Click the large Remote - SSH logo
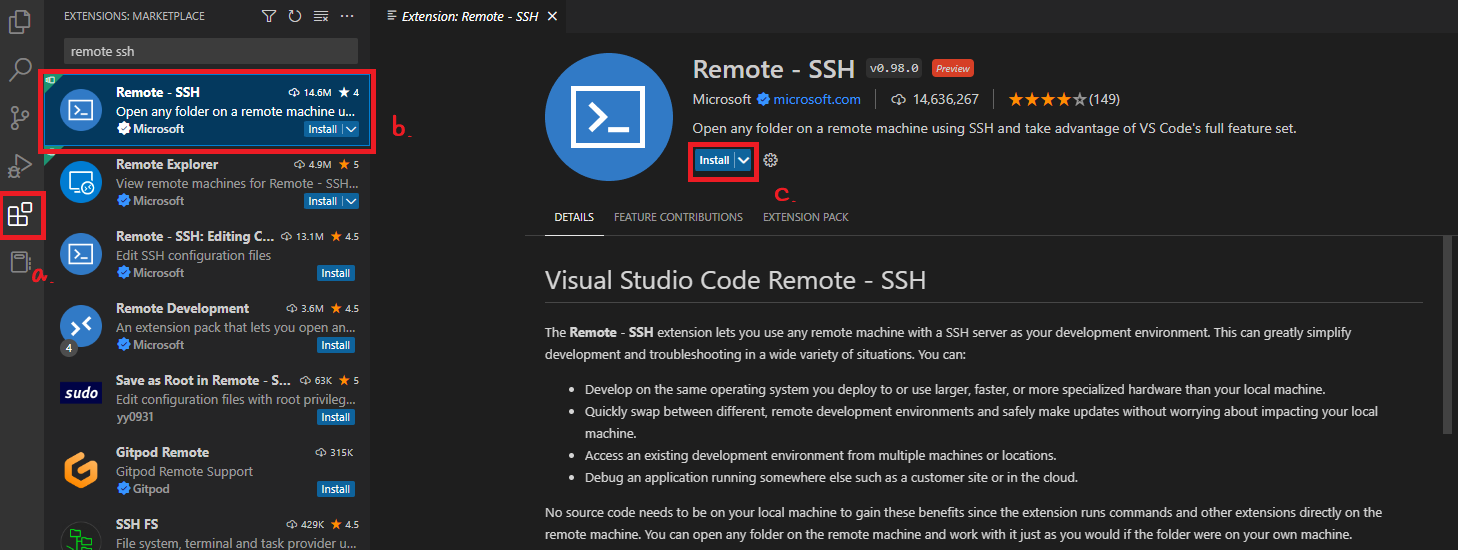The width and height of the screenshot is (1458, 550). (609, 117)
